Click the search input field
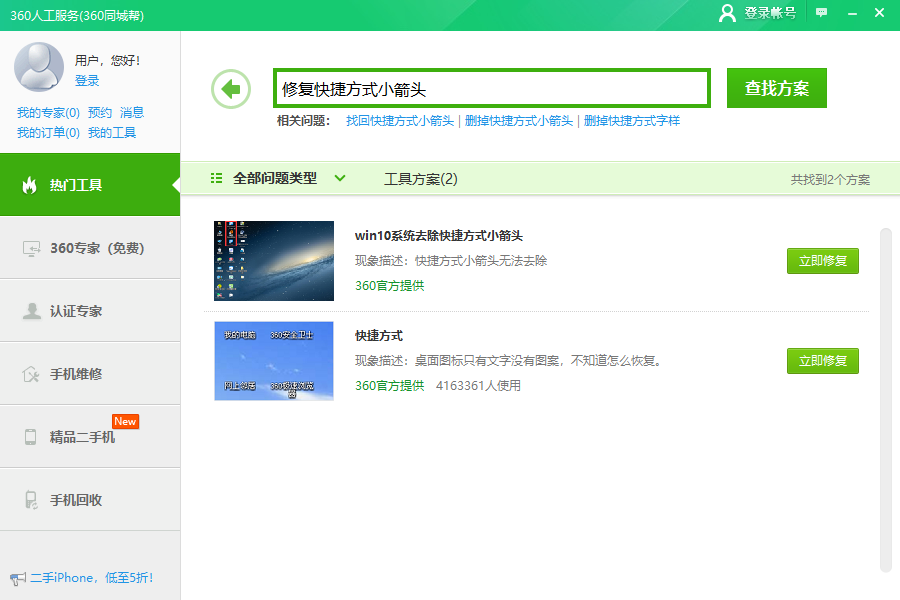Image resolution: width=900 pixels, height=600 pixels. (x=492, y=89)
